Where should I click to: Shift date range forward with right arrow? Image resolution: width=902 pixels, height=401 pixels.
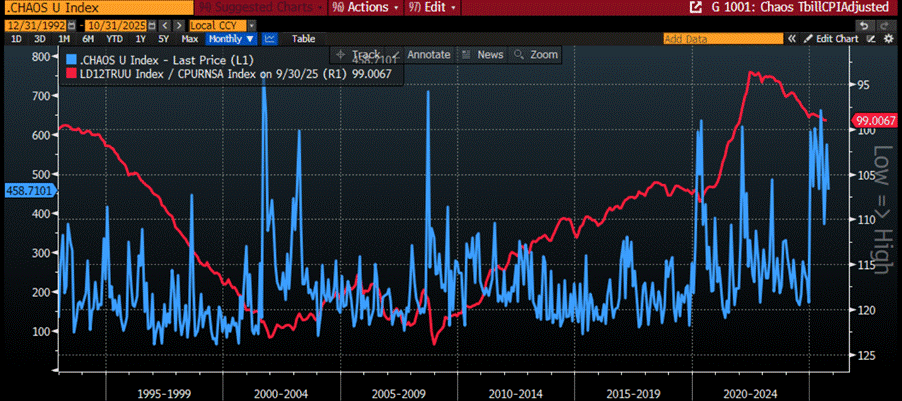point(179,26)
